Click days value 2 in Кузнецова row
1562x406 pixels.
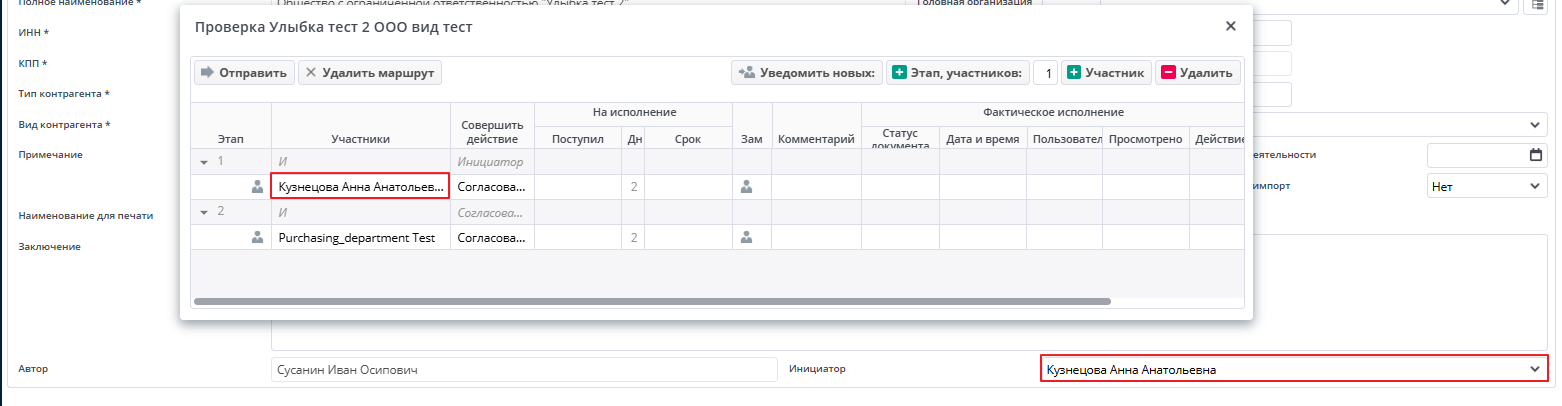(x=634, y=187)
